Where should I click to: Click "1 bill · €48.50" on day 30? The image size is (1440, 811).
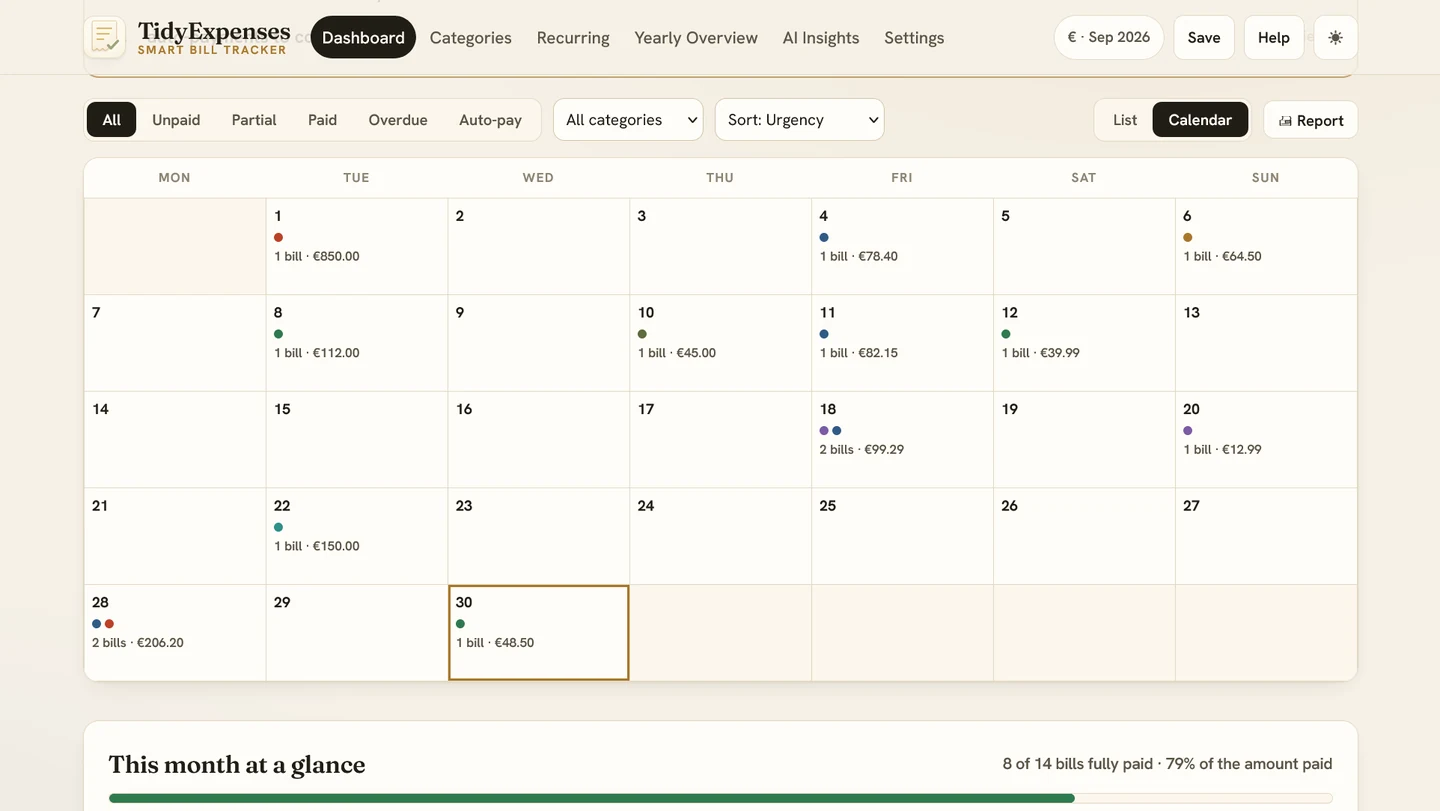pos(495,643)
